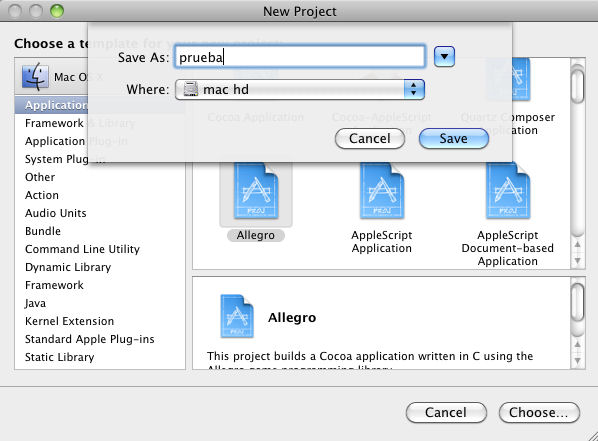598x441 pixels.
Task: Select the AppleScript Application template icon
Action: (382, 191)
